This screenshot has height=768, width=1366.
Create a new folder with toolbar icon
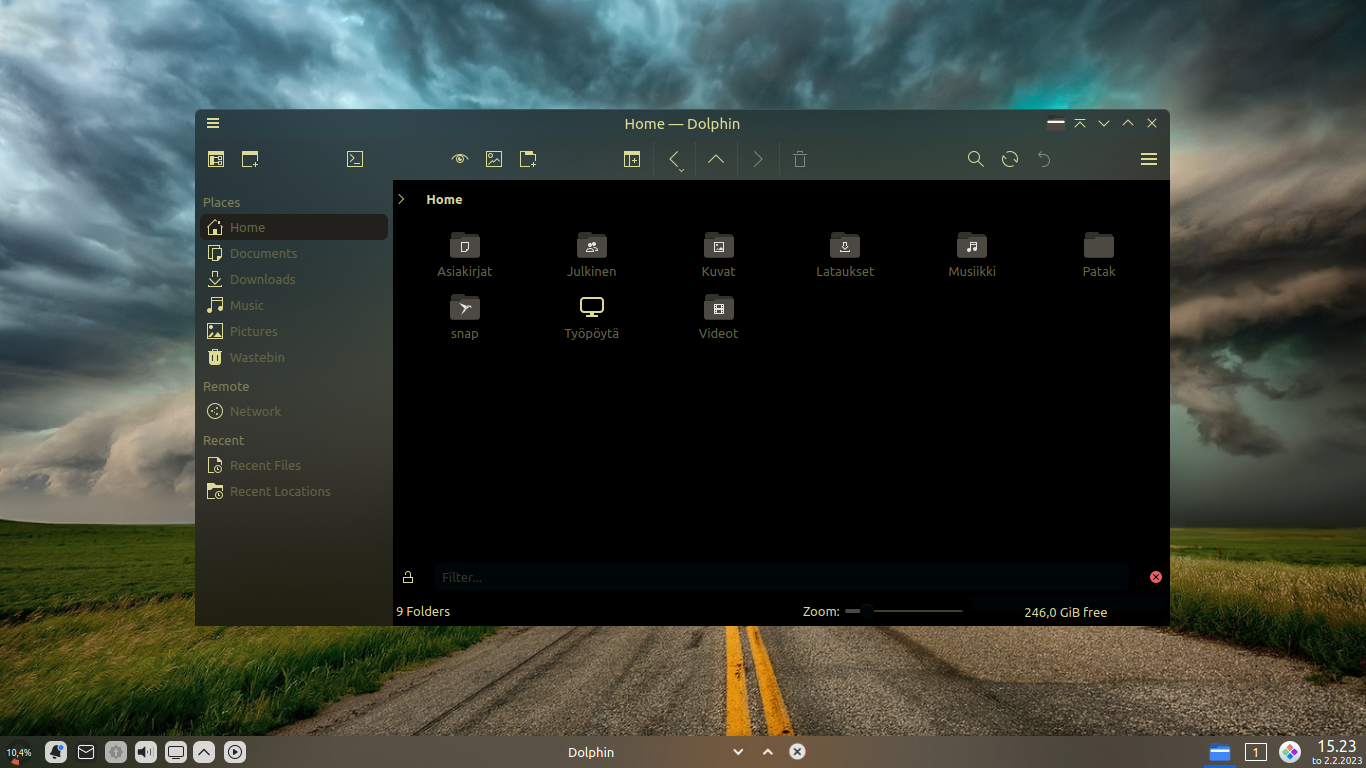pyautogui.click(x=528, y=159)
